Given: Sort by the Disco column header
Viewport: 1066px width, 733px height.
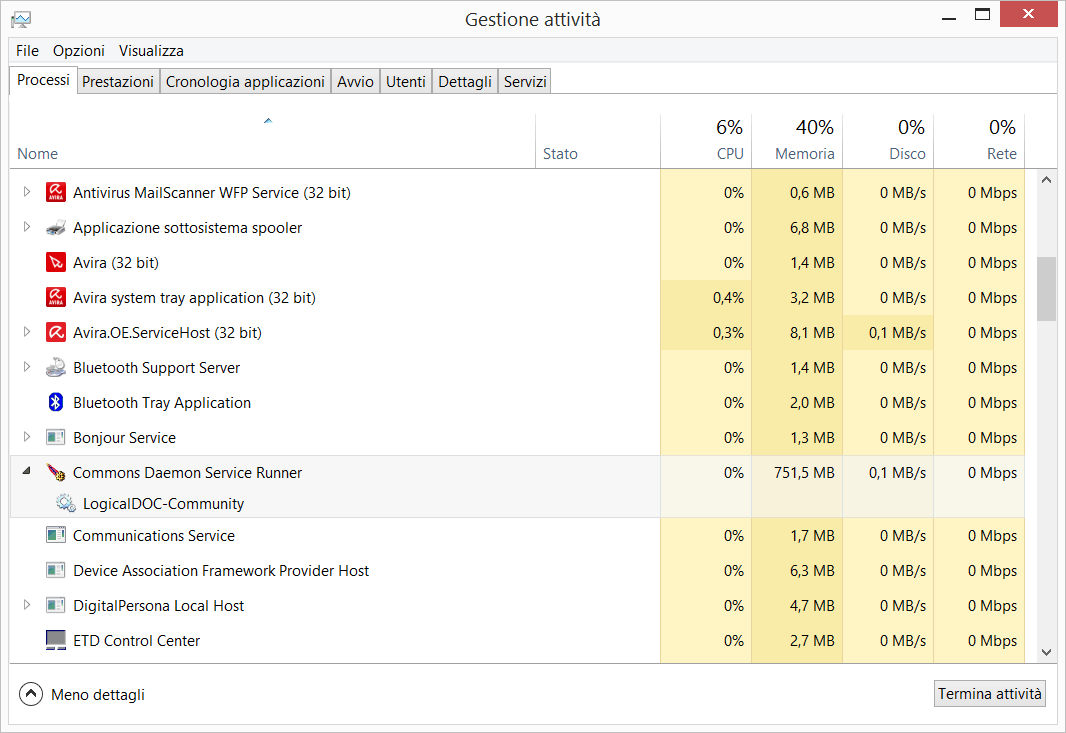Looking at the screenshot, I should [888, 141].
